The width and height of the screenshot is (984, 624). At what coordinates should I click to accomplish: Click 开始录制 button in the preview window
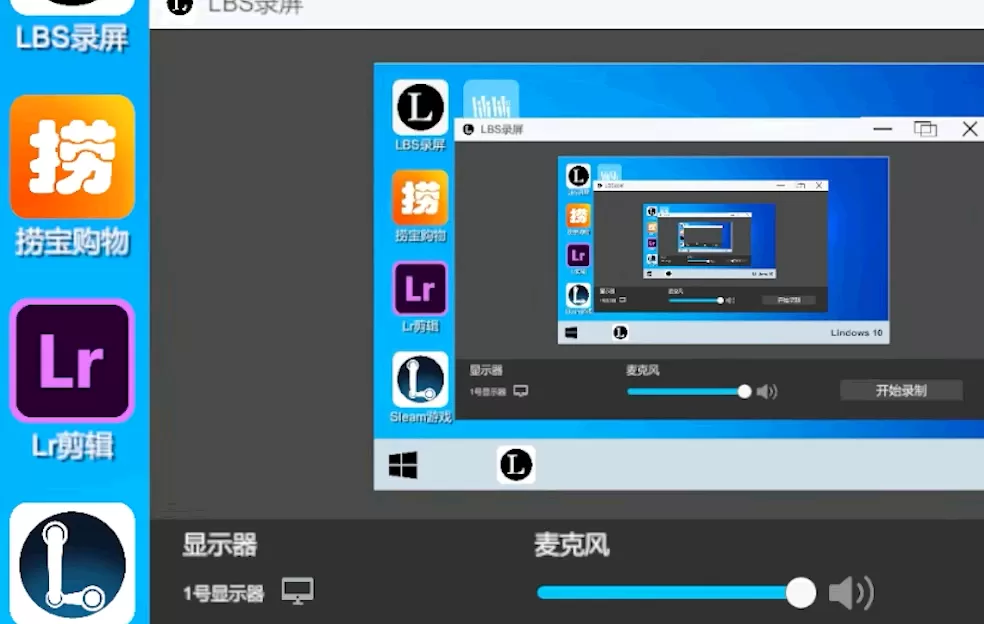[901, 390]
